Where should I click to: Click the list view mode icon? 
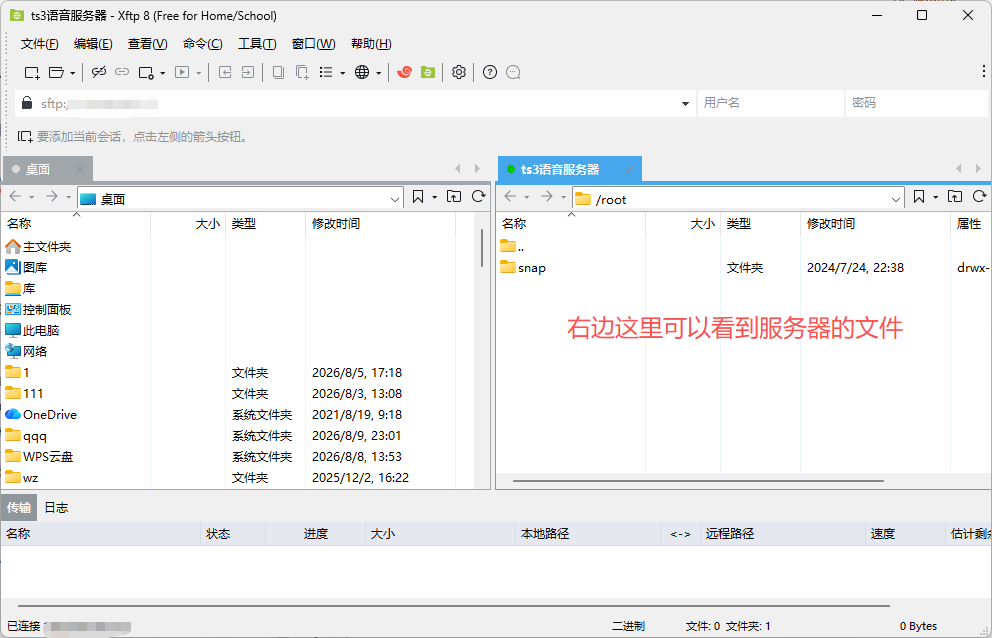click(326, 72)
